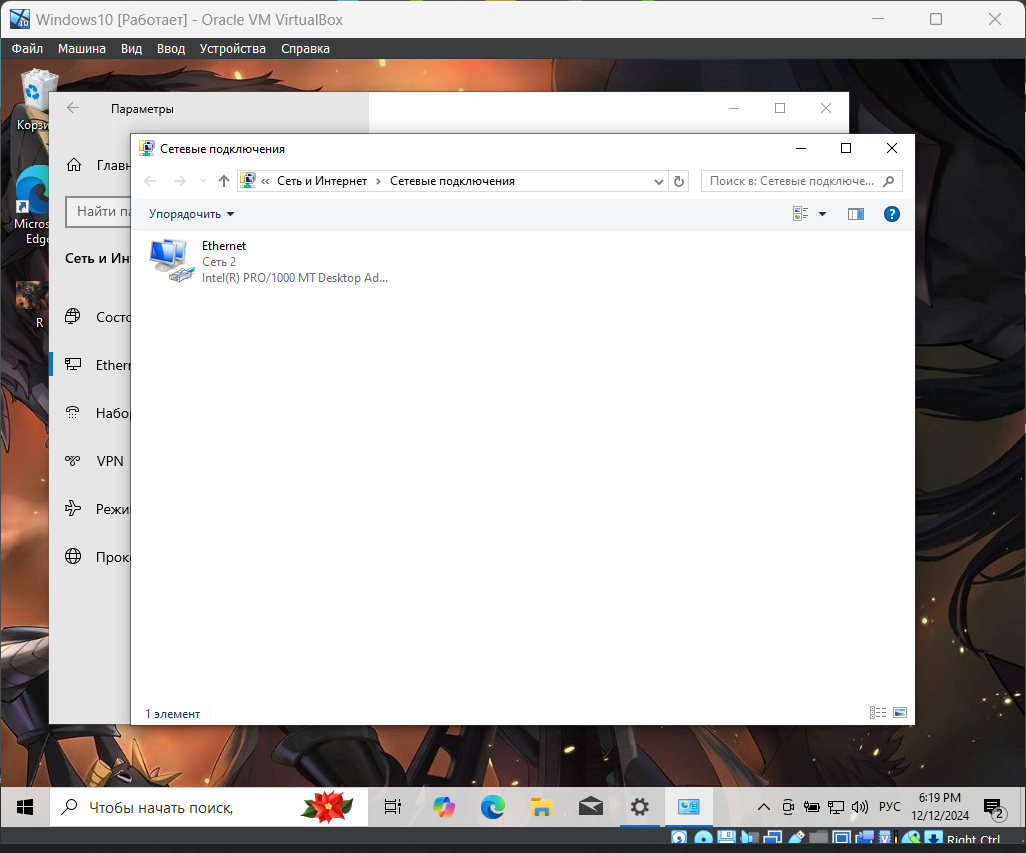Change view using the view icon
Screen dimensions: 1026x853
coord(800,214)
